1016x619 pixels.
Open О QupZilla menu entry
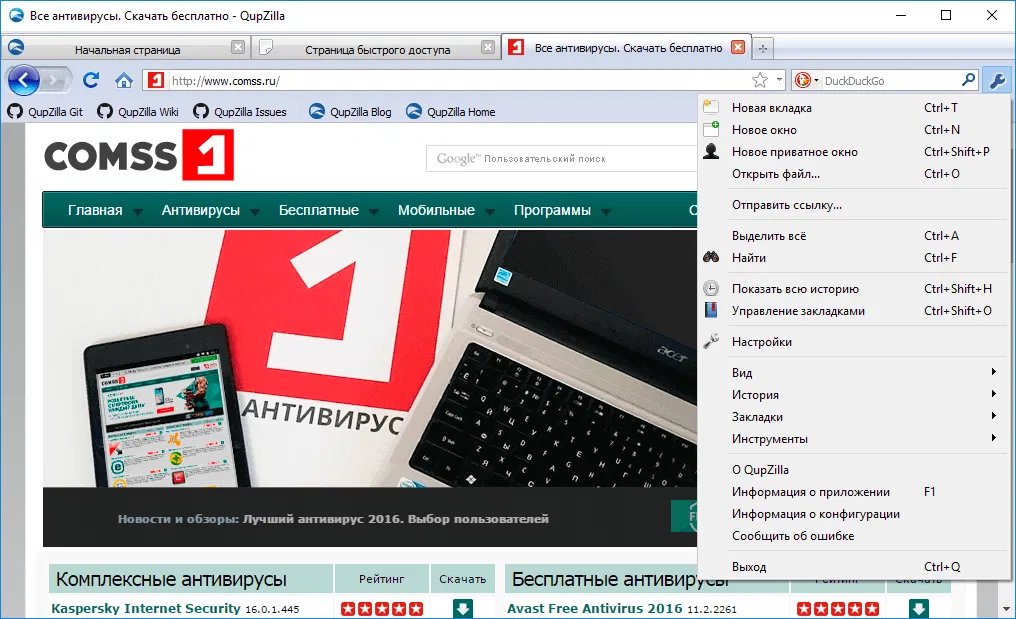[x=854, y=470]
